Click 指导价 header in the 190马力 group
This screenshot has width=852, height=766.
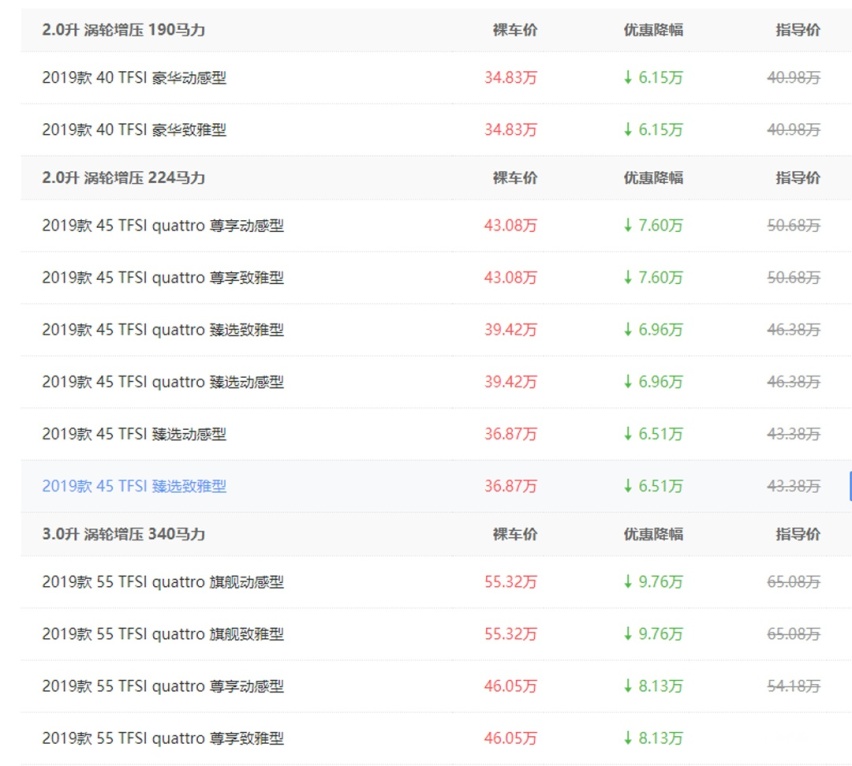[x=798, y=30]
